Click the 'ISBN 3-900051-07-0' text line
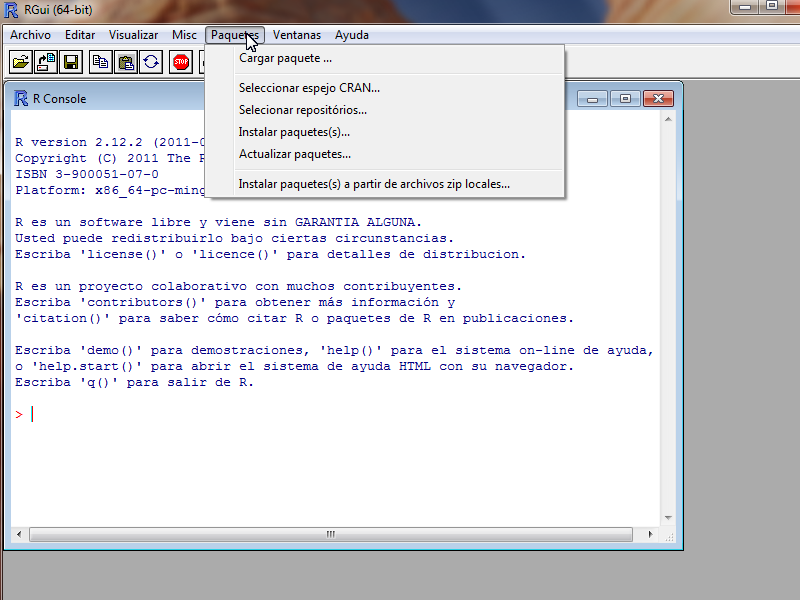800x600 pixels. pyautogui.click(x=87, y=174)
